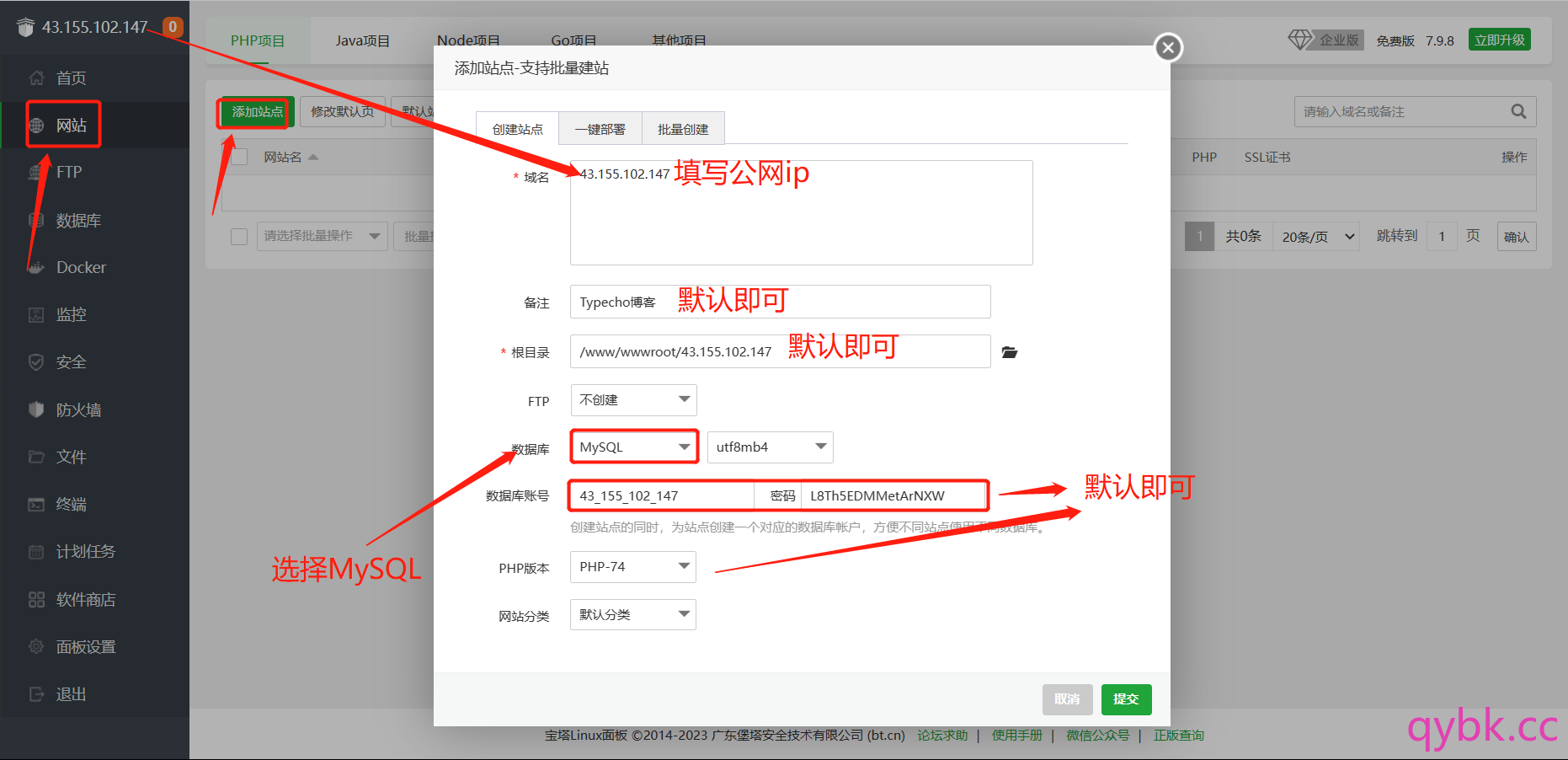Open the 终端 terminal icon
This screenshot has width=1568, height=760.
[x=36, y=505]
